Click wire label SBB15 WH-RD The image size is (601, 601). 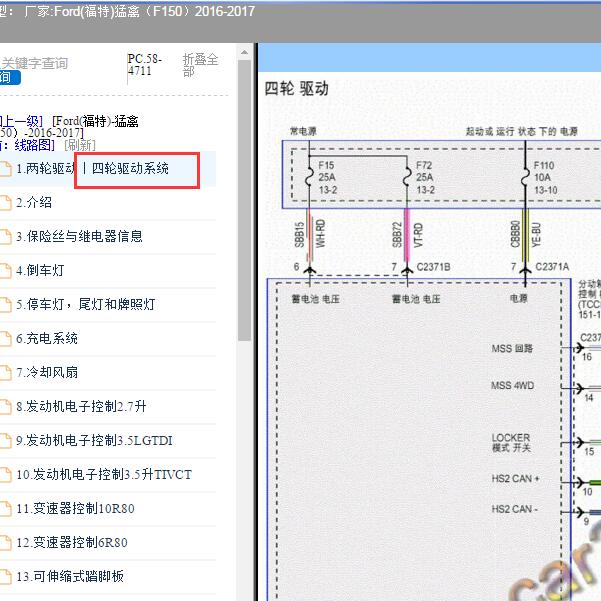(310, 234)
